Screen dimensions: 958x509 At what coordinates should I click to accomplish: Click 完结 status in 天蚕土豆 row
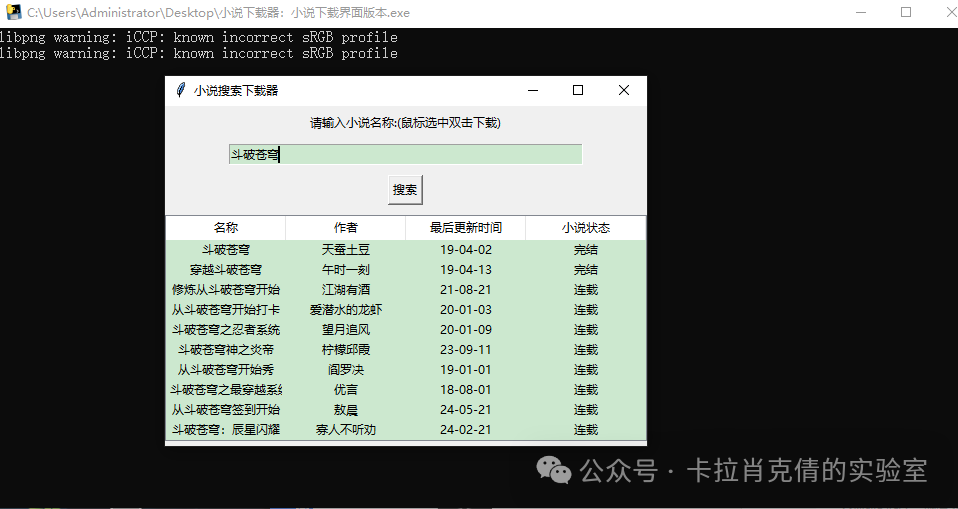tap(585, 250)
